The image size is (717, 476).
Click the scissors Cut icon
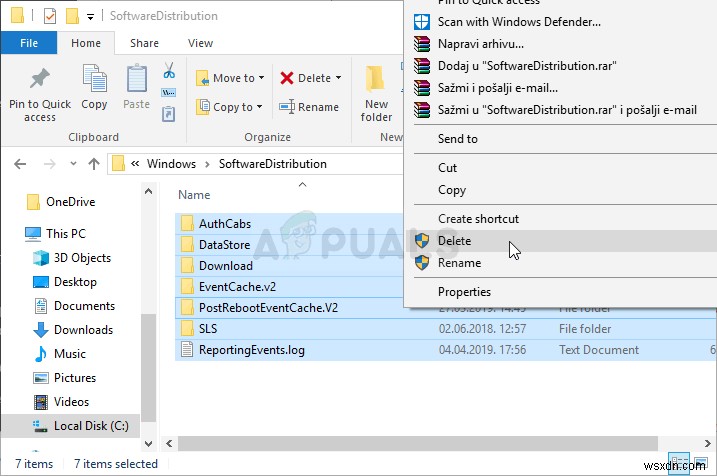pyautogui.click(x=169, y=71)
